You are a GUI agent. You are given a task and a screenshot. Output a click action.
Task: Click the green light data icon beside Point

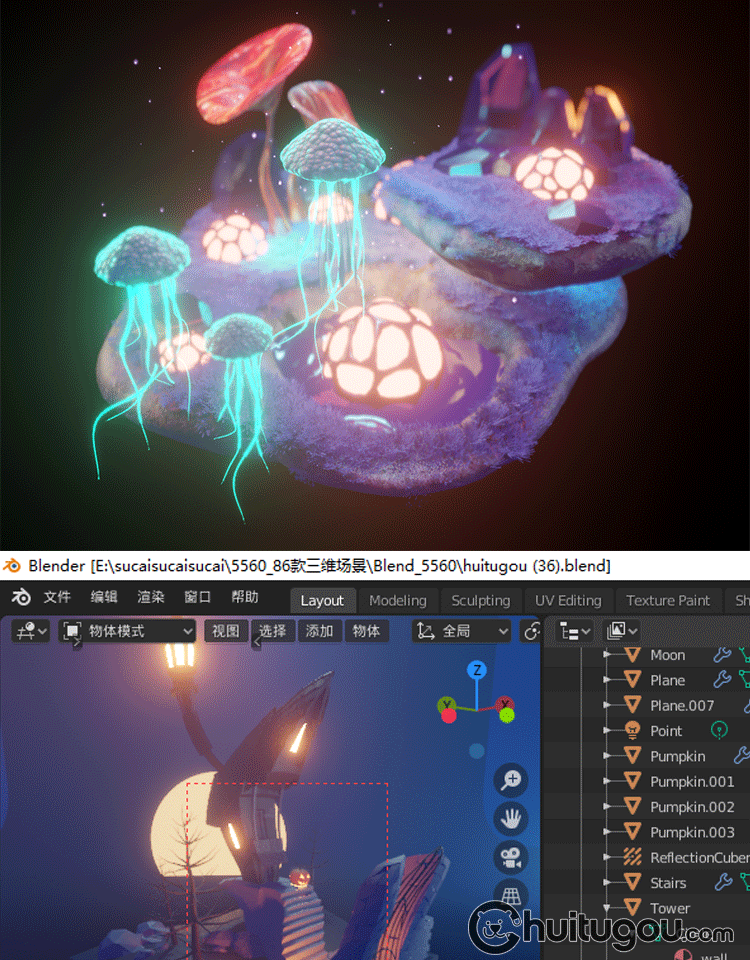coord(719,731)
